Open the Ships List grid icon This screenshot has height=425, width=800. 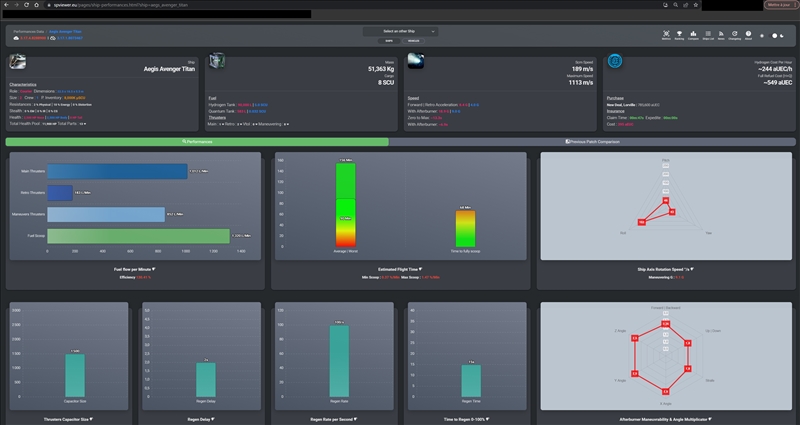708,34
